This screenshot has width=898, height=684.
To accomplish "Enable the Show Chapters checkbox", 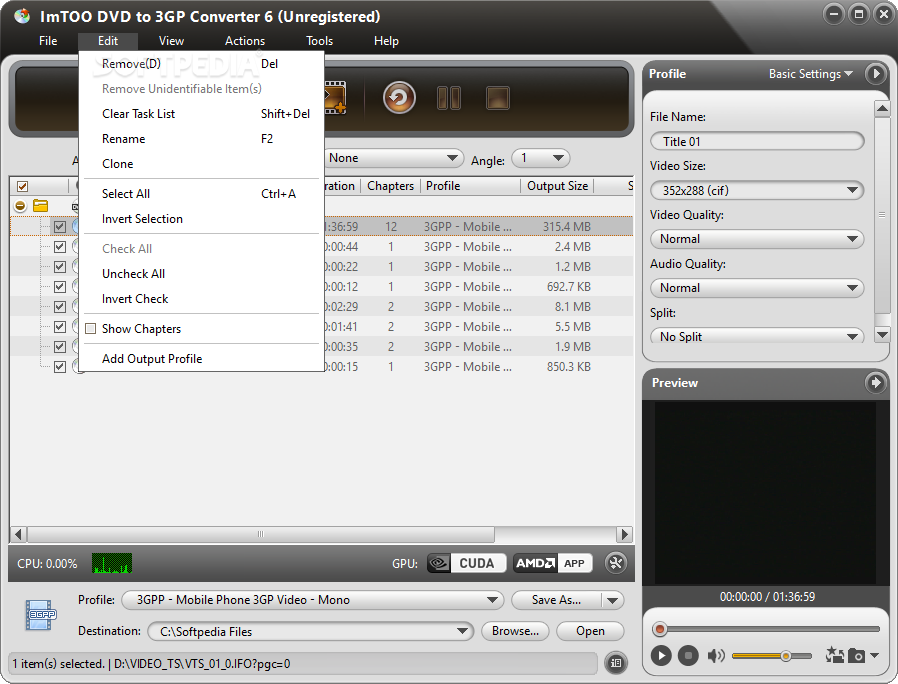I will point(90,329).
